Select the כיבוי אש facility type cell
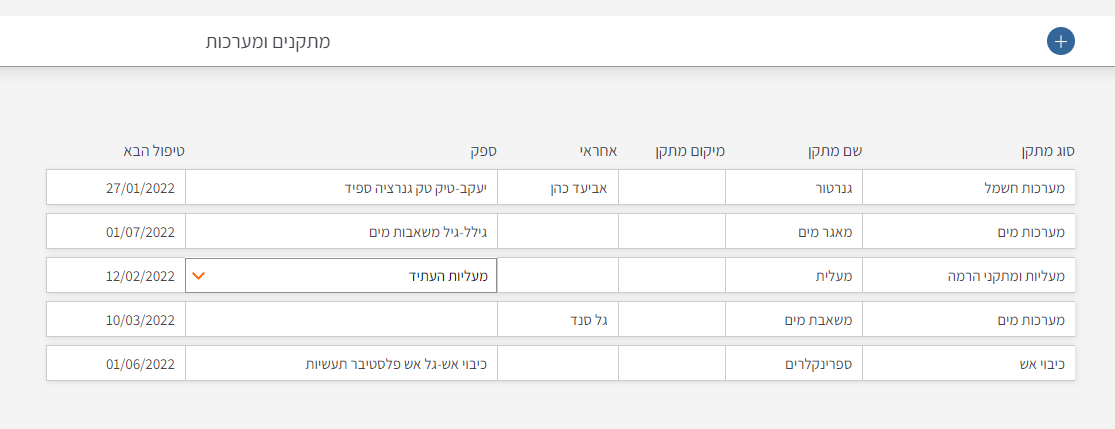 click(x=969, y=363)
